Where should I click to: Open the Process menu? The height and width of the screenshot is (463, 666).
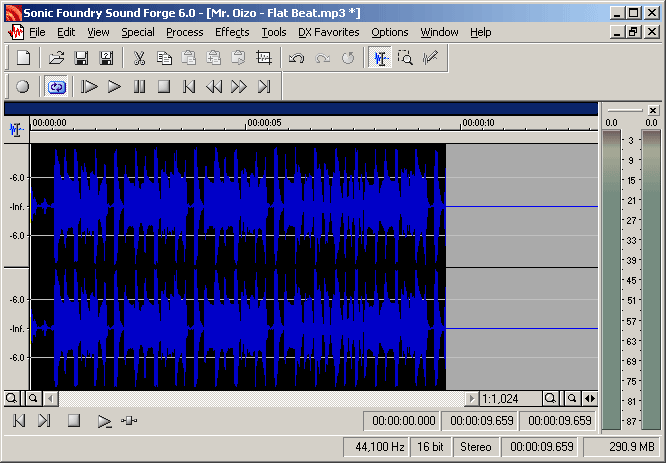pos(184,32)
